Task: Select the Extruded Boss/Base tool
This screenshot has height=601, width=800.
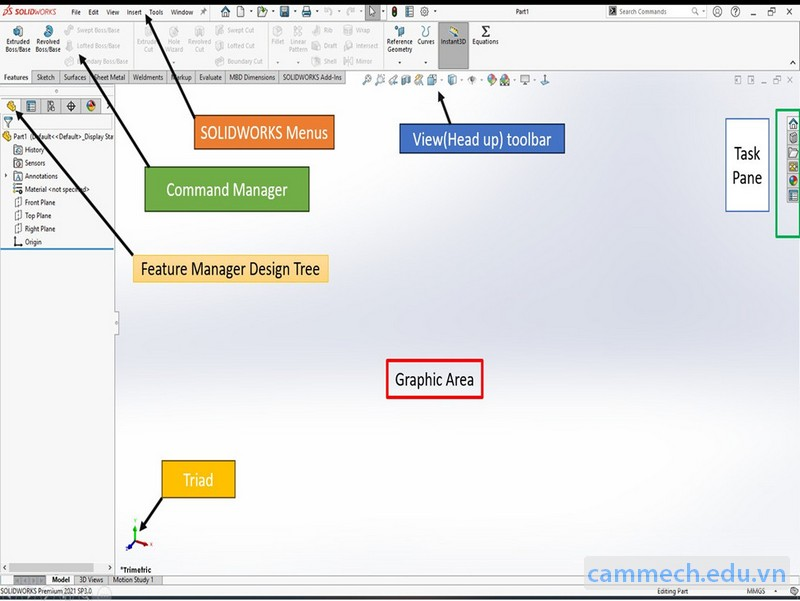Action: [18, 40]
